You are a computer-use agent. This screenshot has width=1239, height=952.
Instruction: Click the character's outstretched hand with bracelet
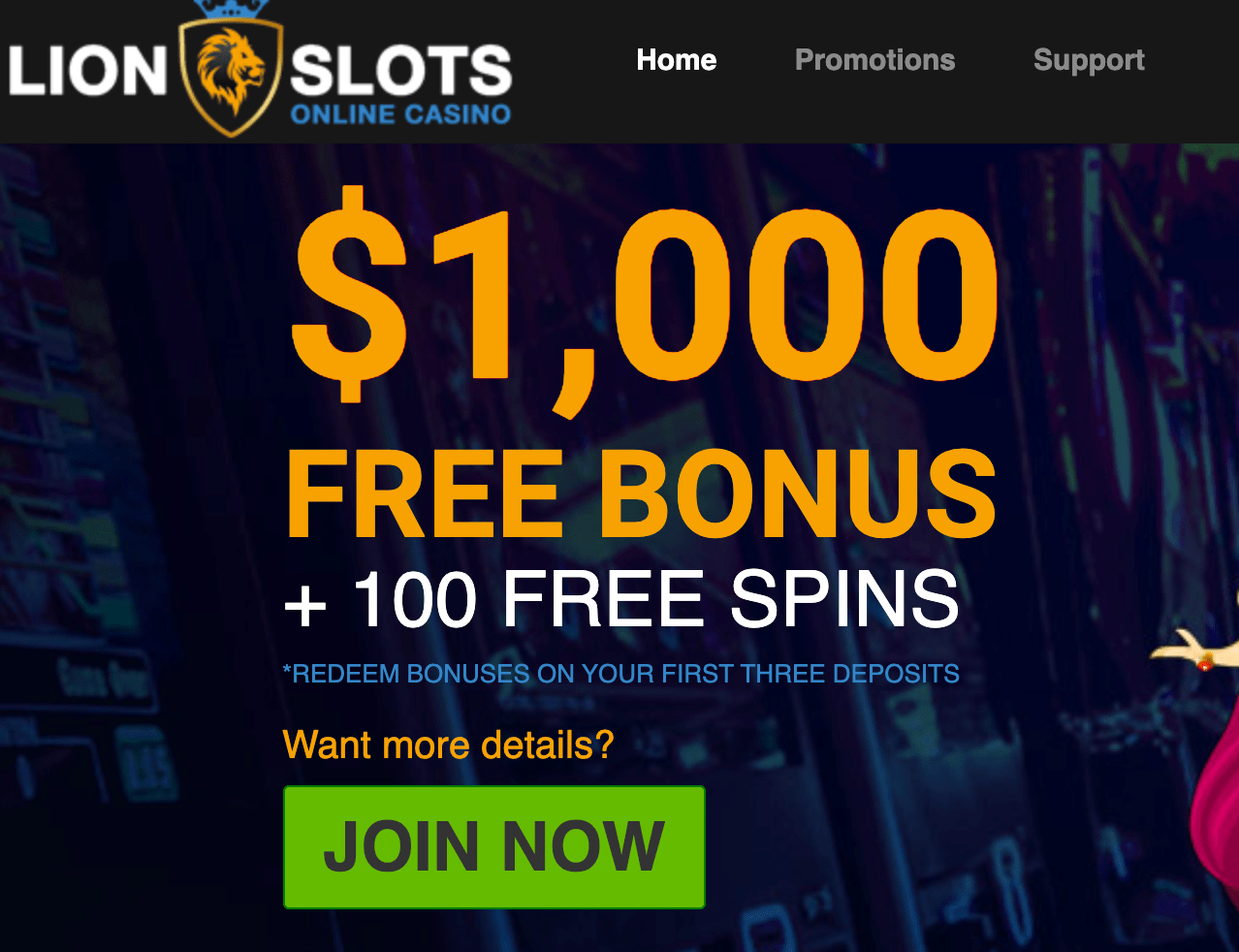tap(1195, 651)
